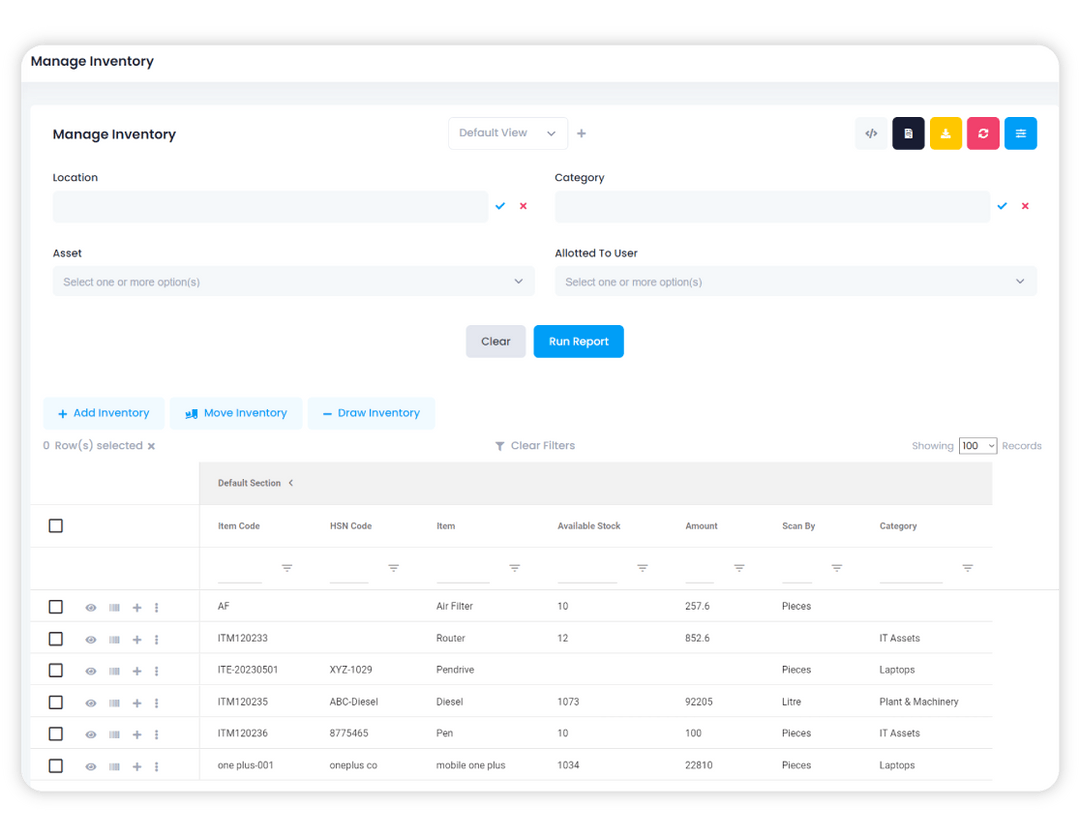
Task: View the Air Filter row via eye icon
Action: [x=91, y=607]
